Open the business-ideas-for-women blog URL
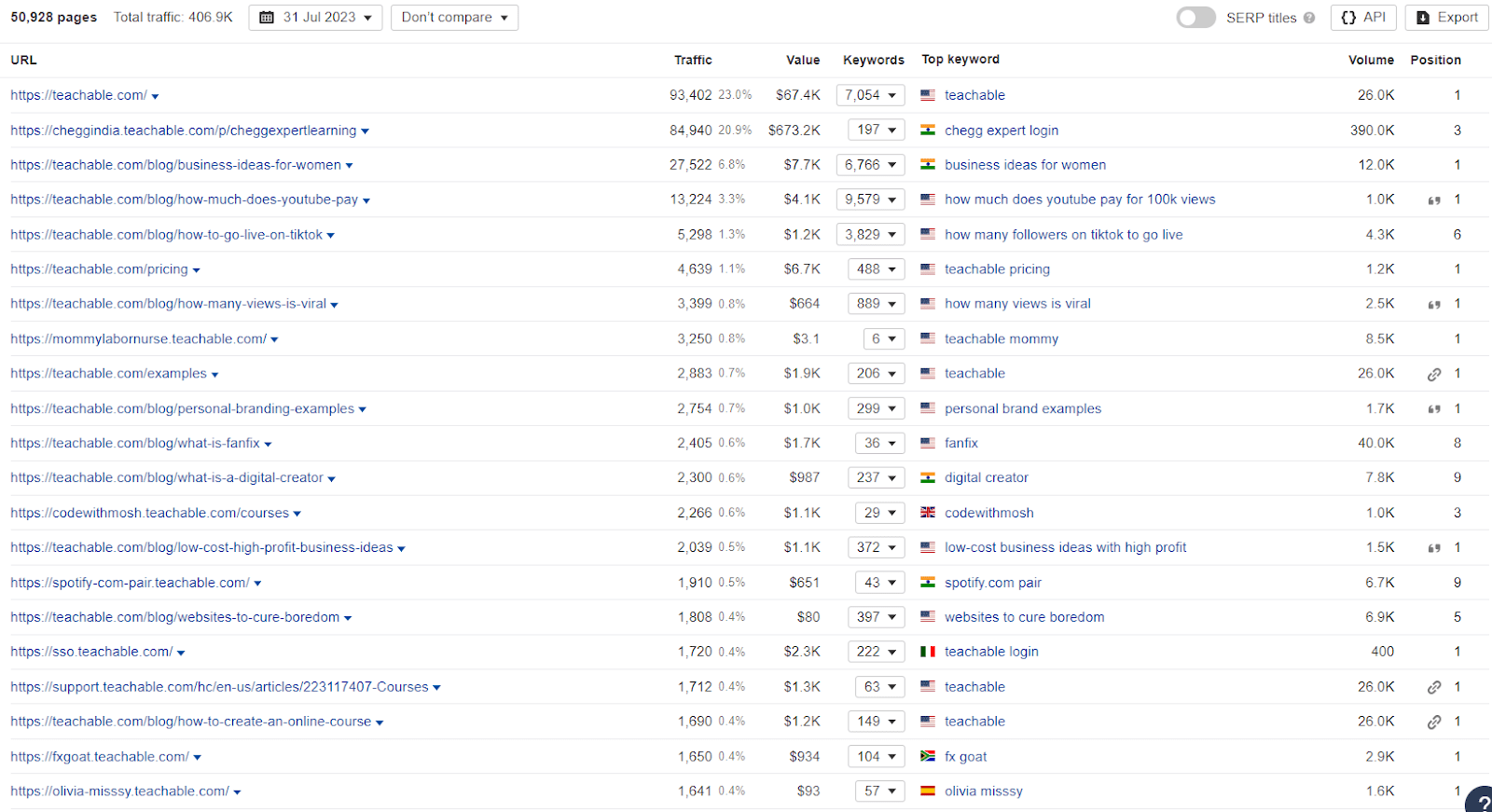The image size is (1492, 812). pos(175,165)
